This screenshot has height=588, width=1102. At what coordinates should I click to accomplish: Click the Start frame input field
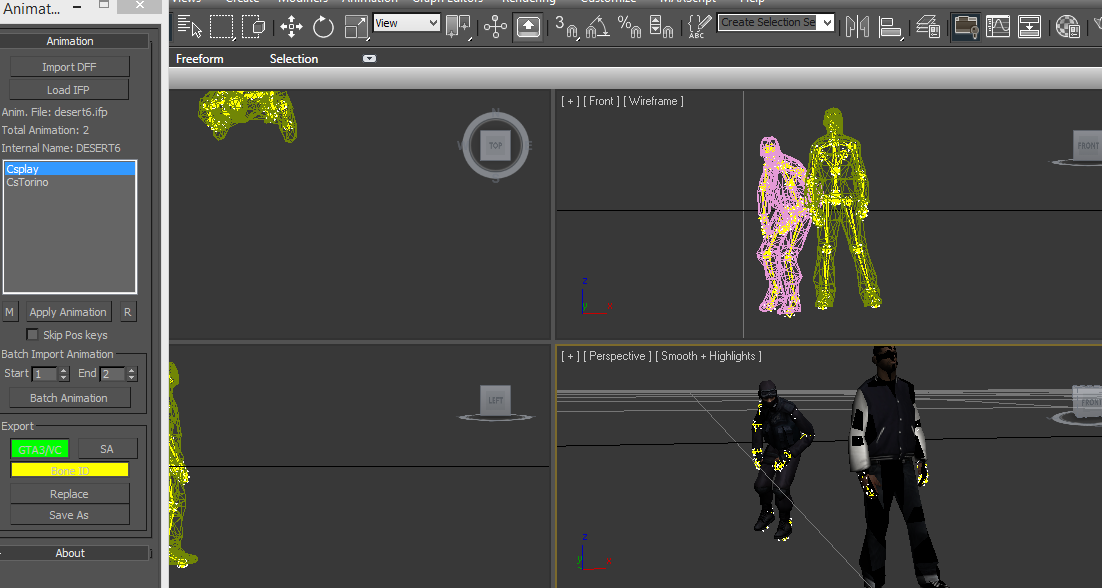pos(44,374)
